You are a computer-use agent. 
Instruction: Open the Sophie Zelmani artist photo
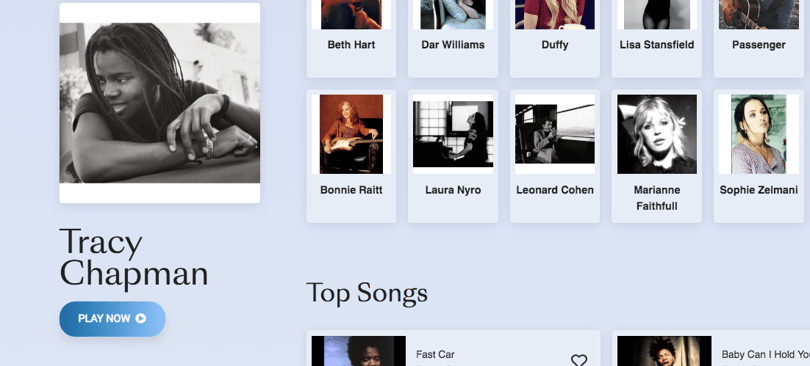coord(758,134)
